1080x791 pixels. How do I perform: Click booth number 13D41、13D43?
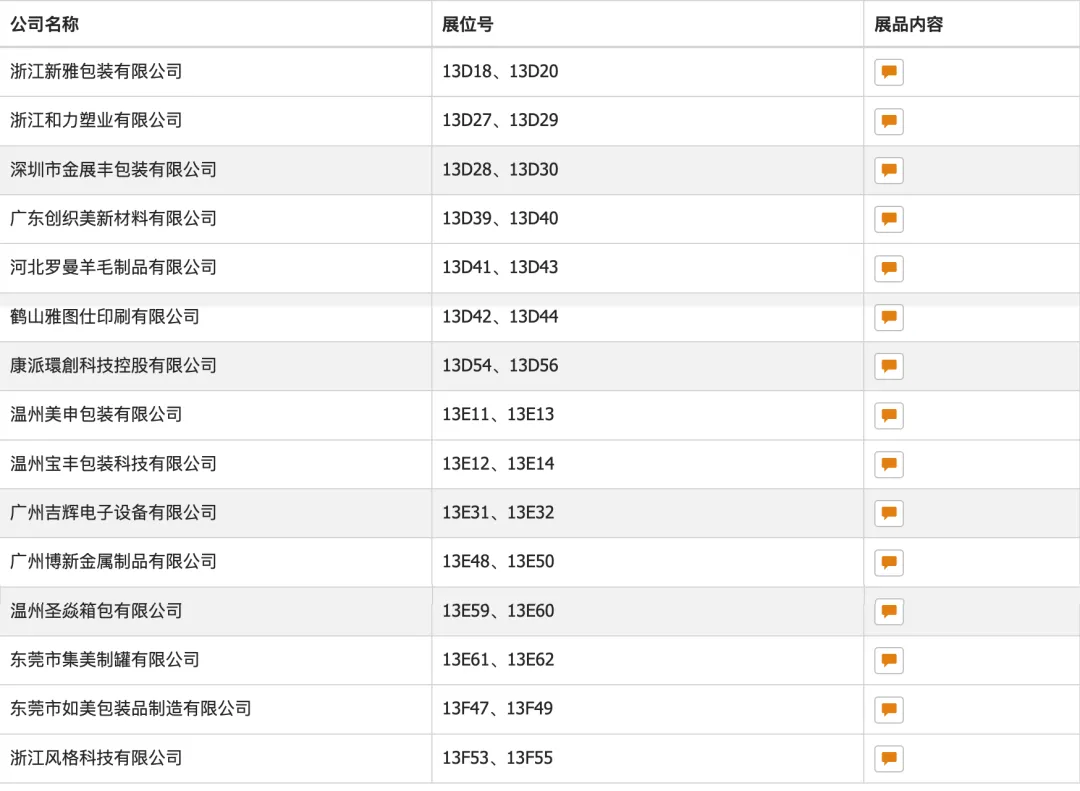pos(500,267)
